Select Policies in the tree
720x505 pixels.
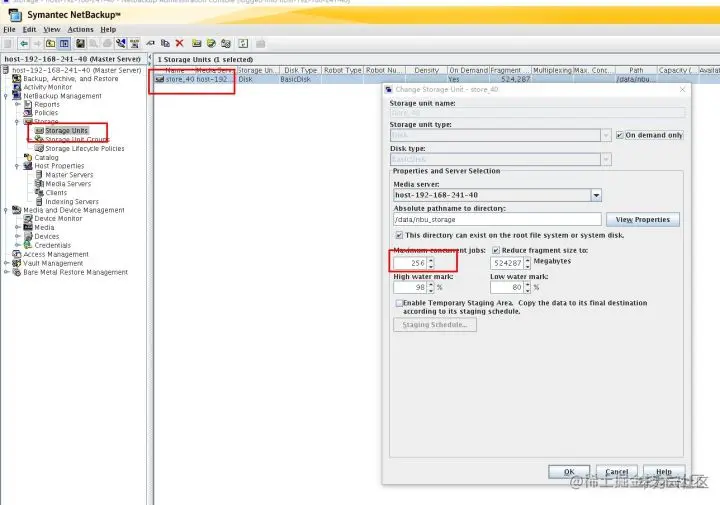46,113
